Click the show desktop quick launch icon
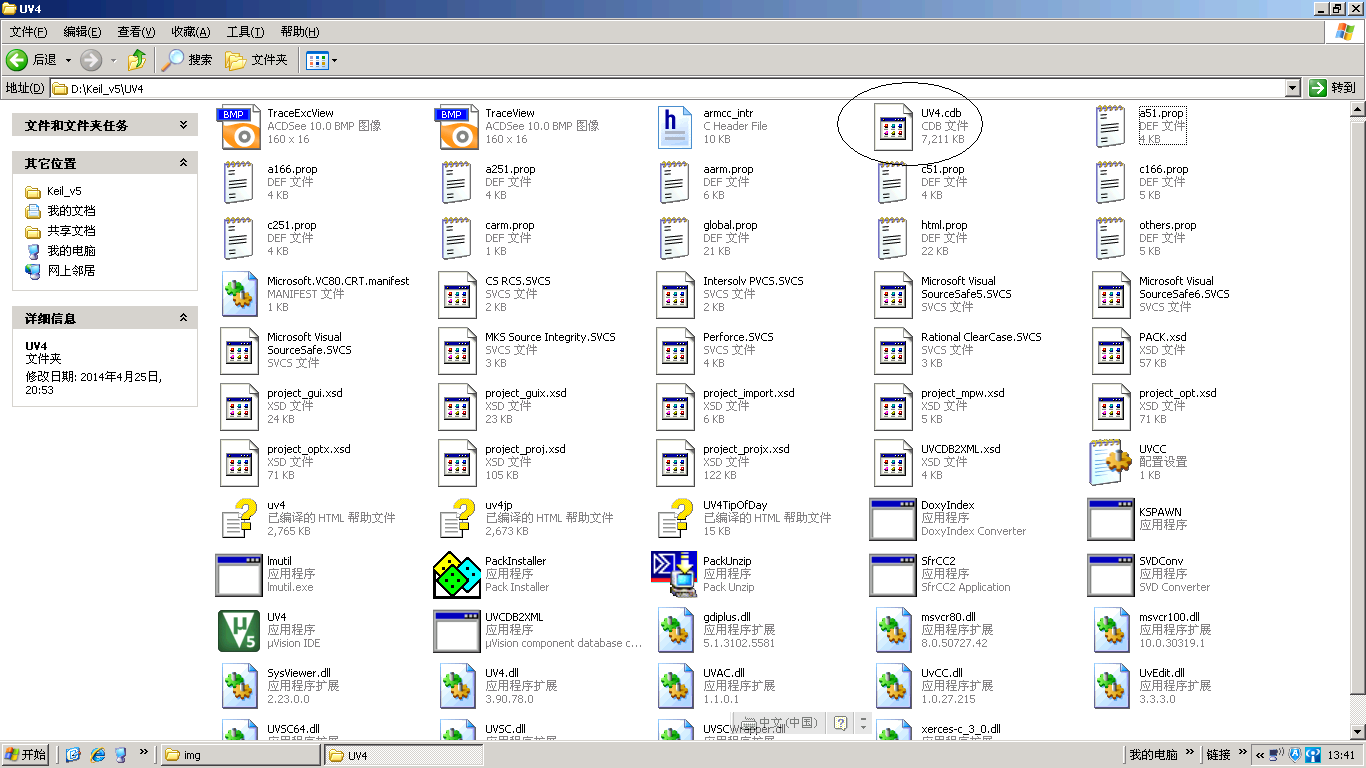Screen dimensions: 1366x768 coord(73,755)
